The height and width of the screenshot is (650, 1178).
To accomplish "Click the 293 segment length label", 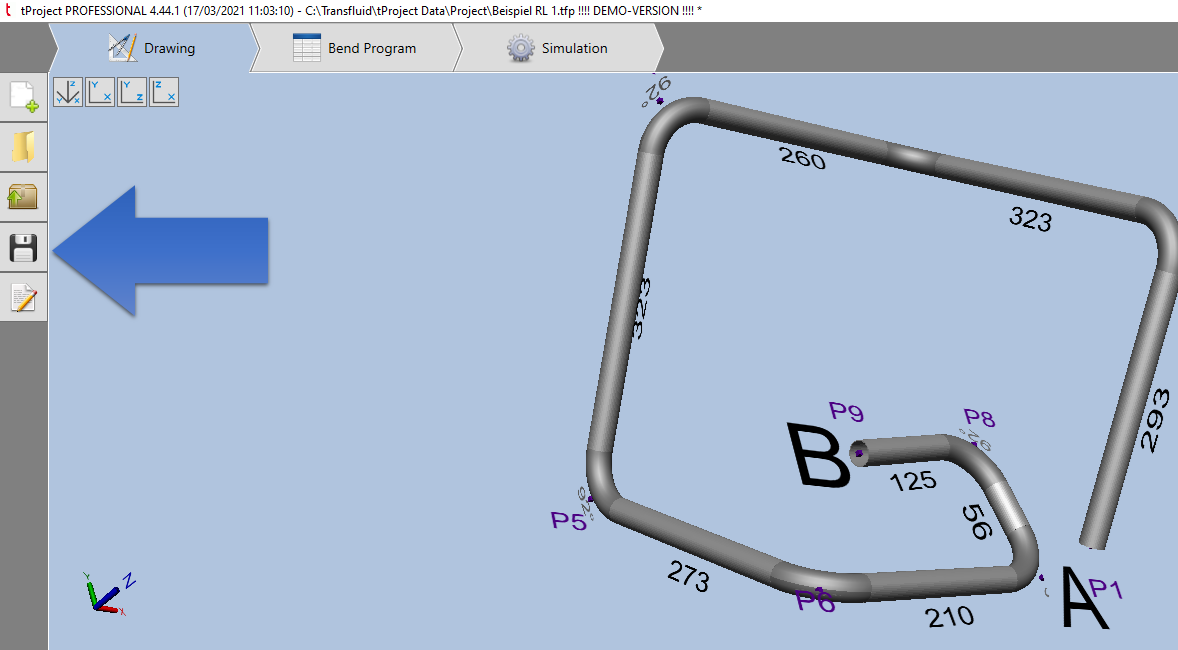I will [1152, 420].
